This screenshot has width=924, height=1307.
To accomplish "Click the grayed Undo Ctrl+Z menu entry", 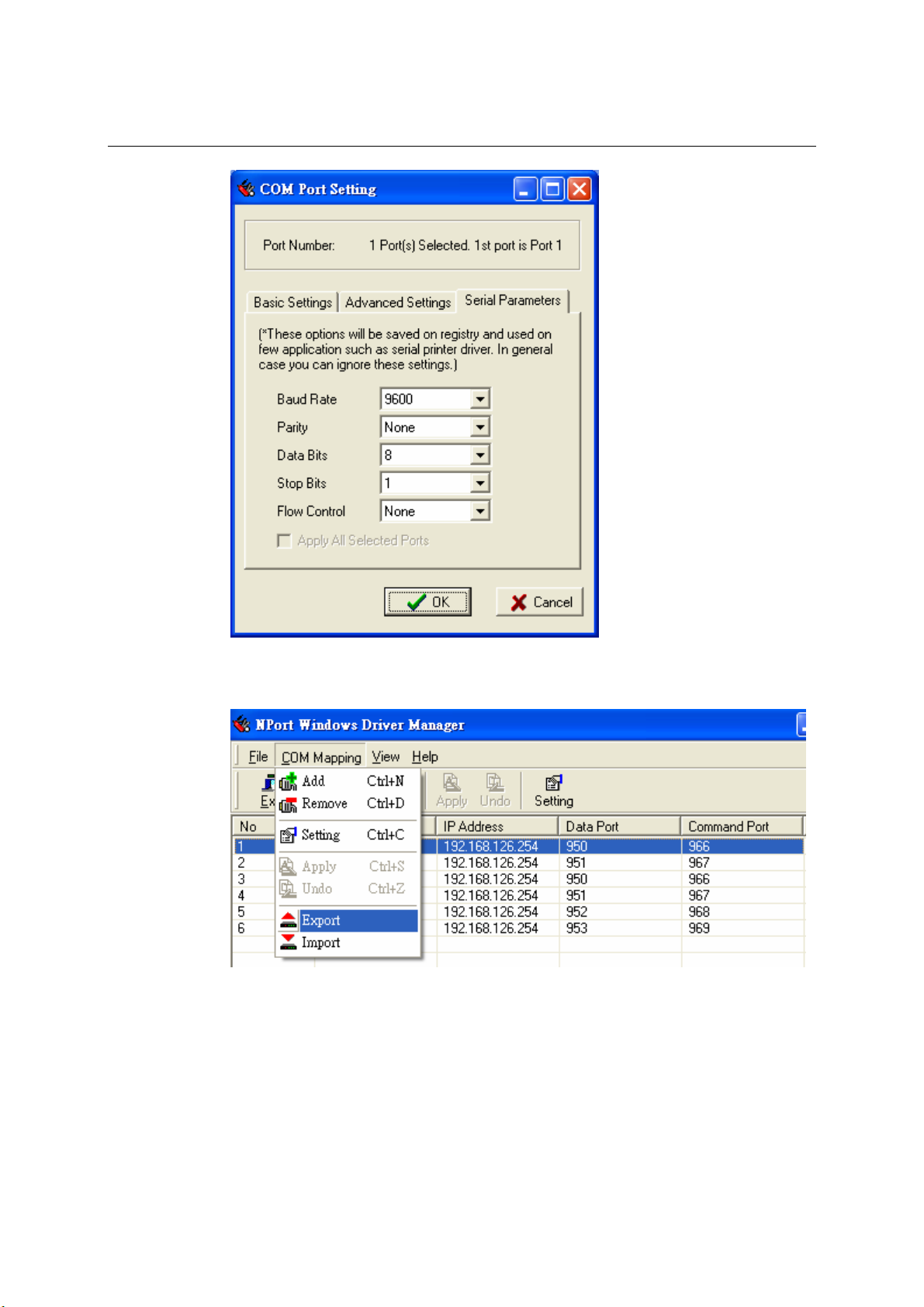I will pos(348,889).
